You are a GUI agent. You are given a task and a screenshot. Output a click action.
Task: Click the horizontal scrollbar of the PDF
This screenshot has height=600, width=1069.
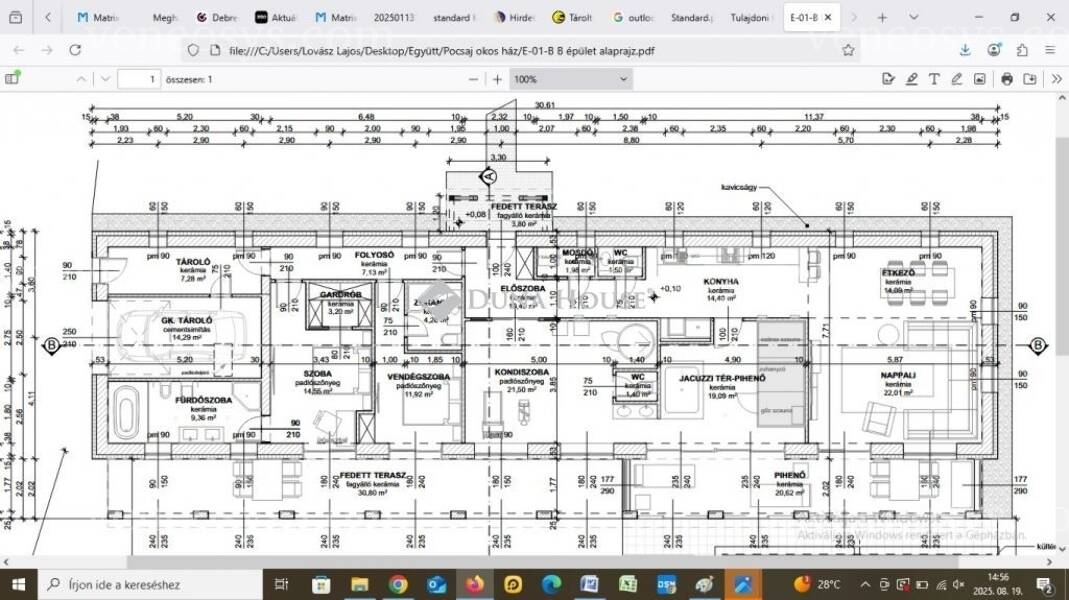(x=542, y=562)
